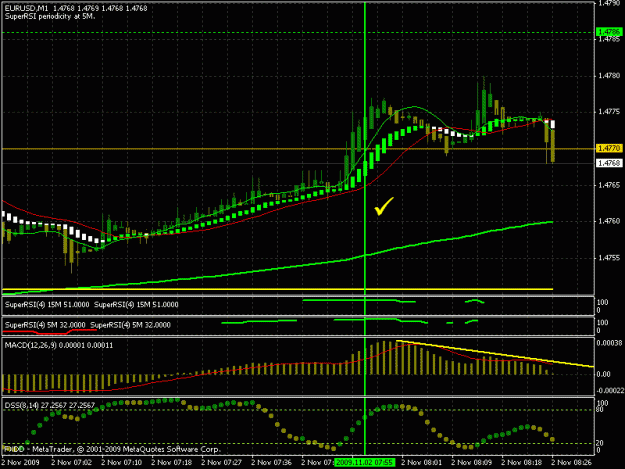The image size is (625, 469).
Task: Click the '2 Nov 07:02' time axis label
Action: click(x=72, y=462)
